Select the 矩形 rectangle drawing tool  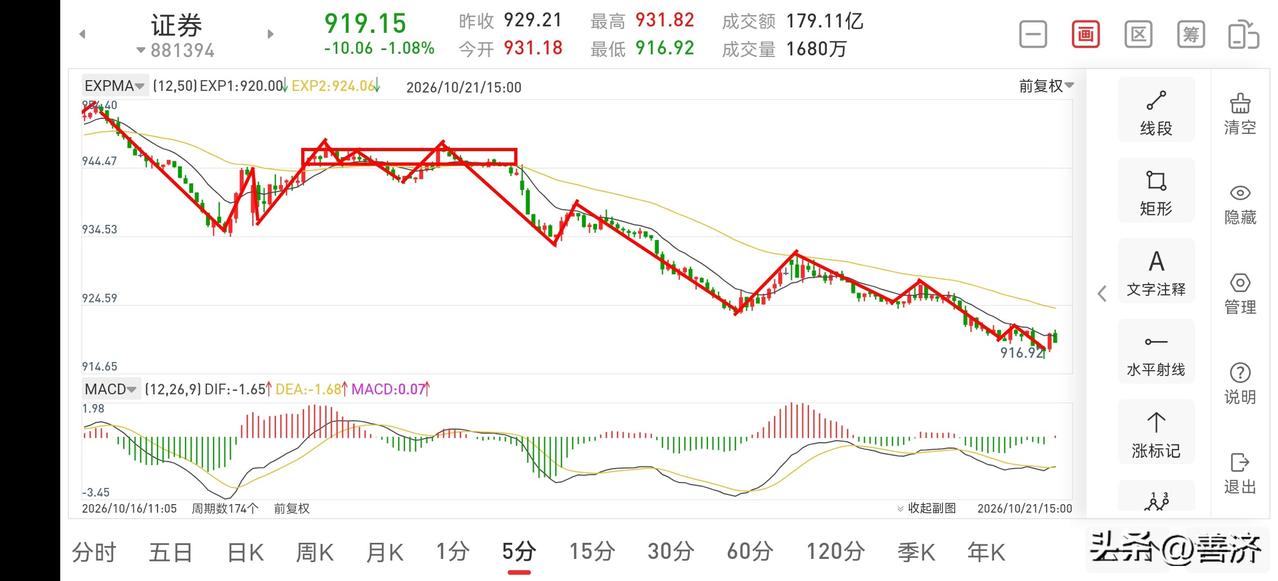[x=1156, y=191]
